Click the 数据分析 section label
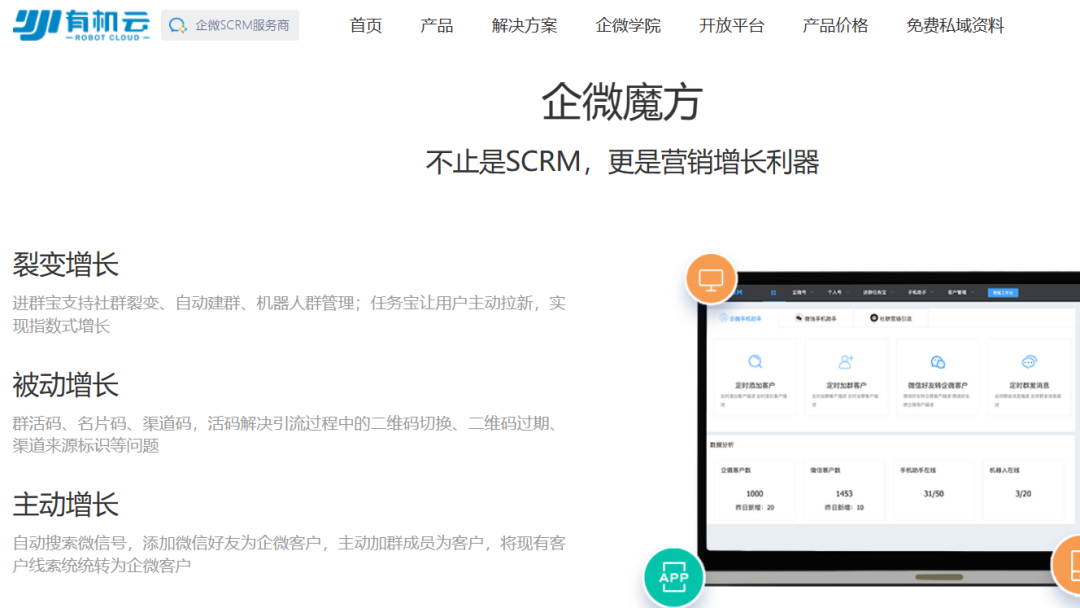Screen dimensions: 1080x608 point(722,445)
